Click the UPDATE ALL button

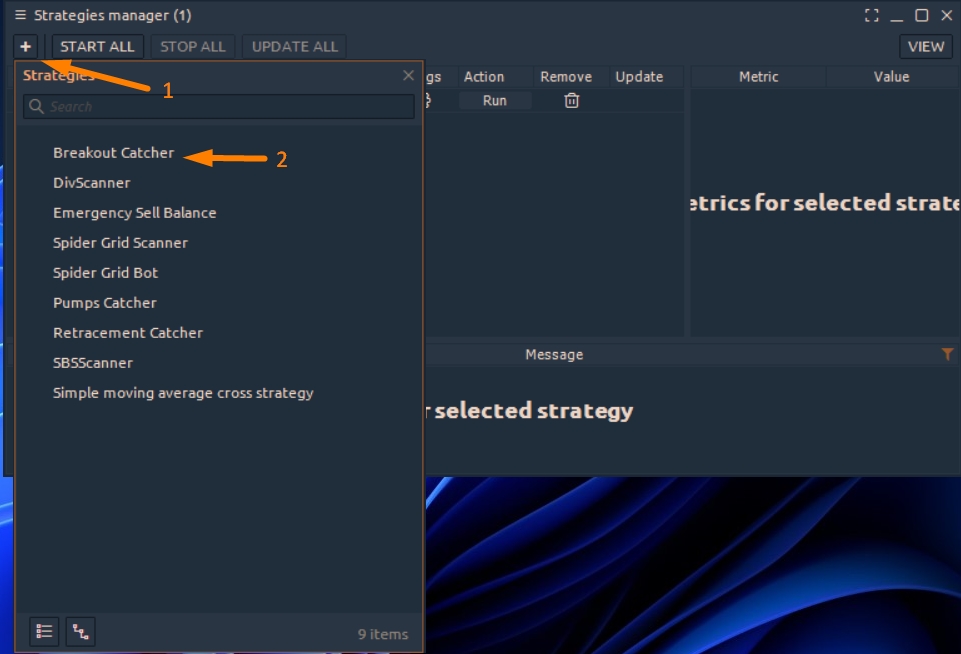(x=294, y=46)
